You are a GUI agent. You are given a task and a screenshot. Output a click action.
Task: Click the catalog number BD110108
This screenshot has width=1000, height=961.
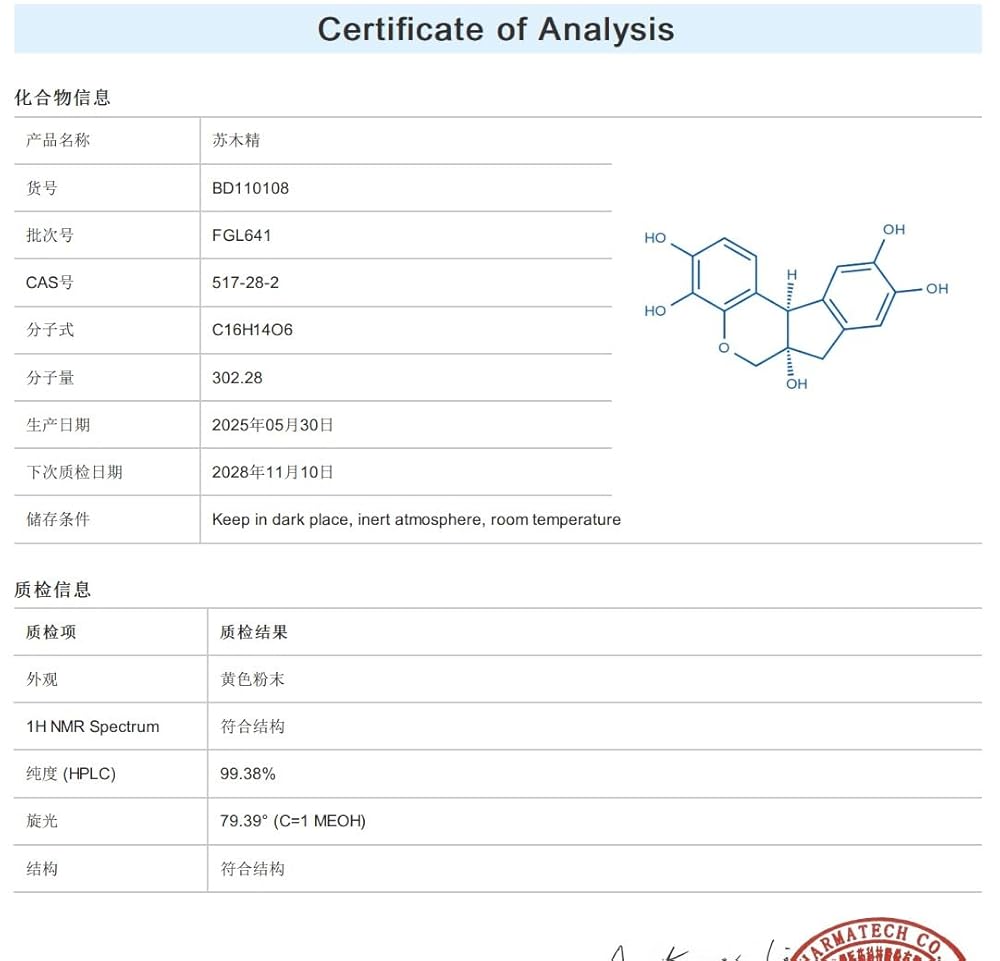point(250,188)
